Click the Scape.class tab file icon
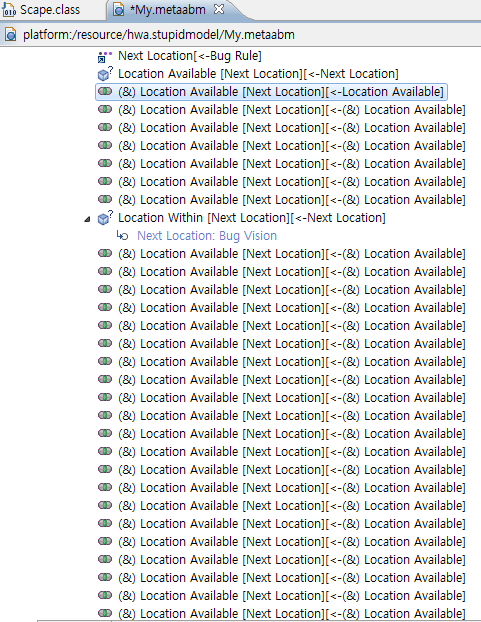The image size is (481, 622). [9, 10]
